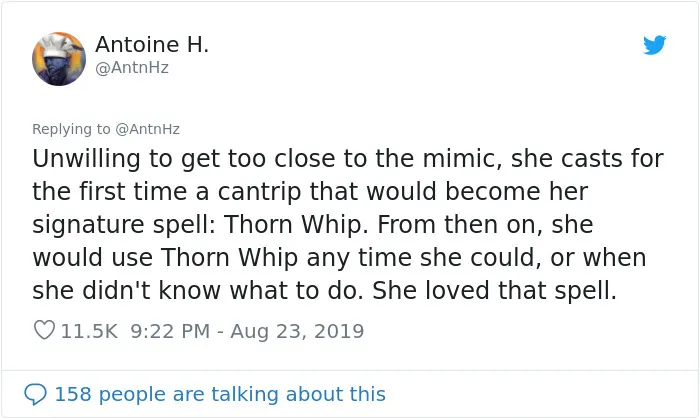
Task: Click the Aug 23, 2019 date
Action: tap(297, 331)
